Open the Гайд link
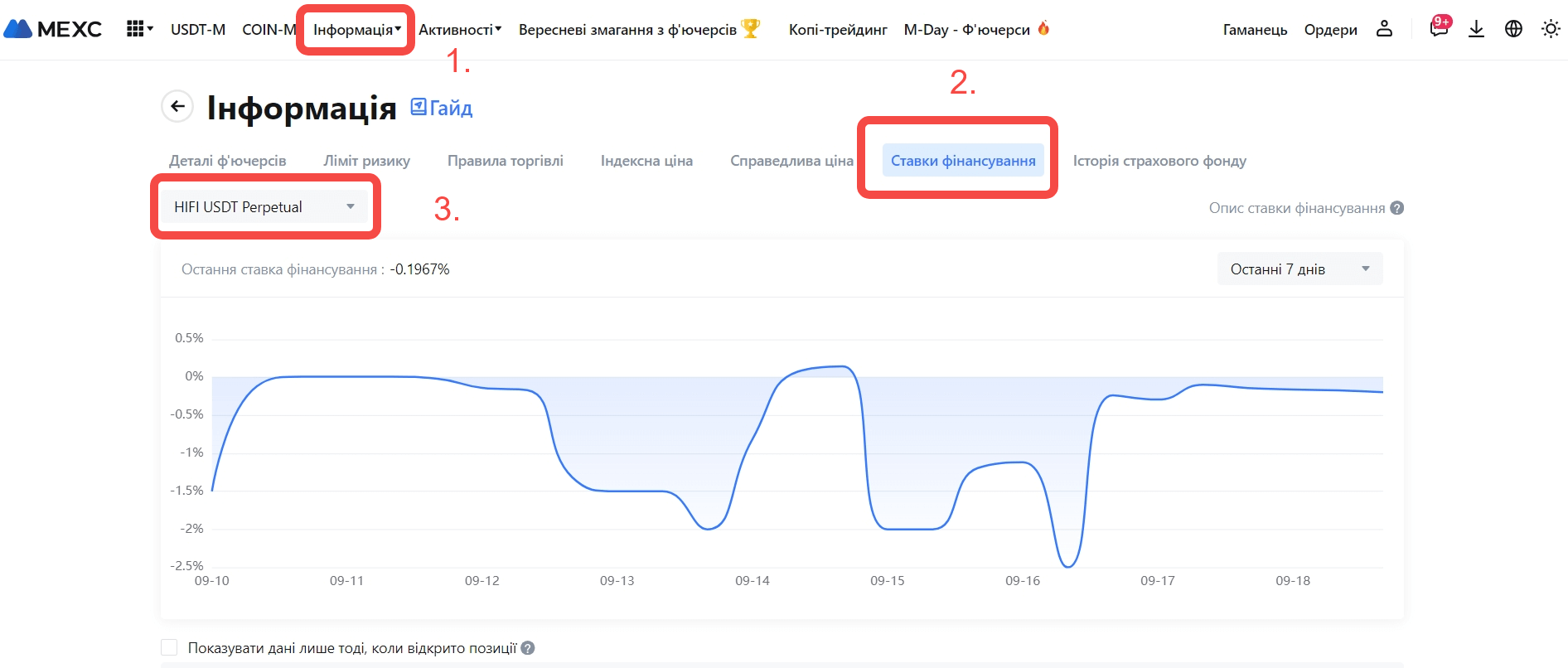This screenshot has width=1568, height=668. 442,108
